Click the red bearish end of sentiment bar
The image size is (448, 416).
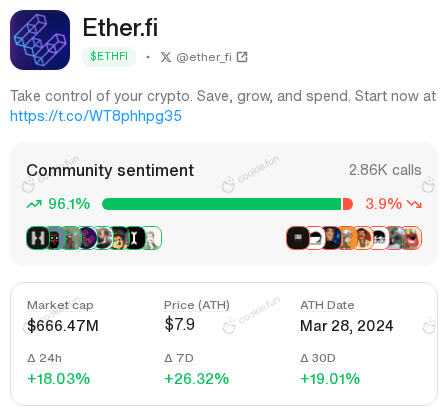[x=348, y=204]
